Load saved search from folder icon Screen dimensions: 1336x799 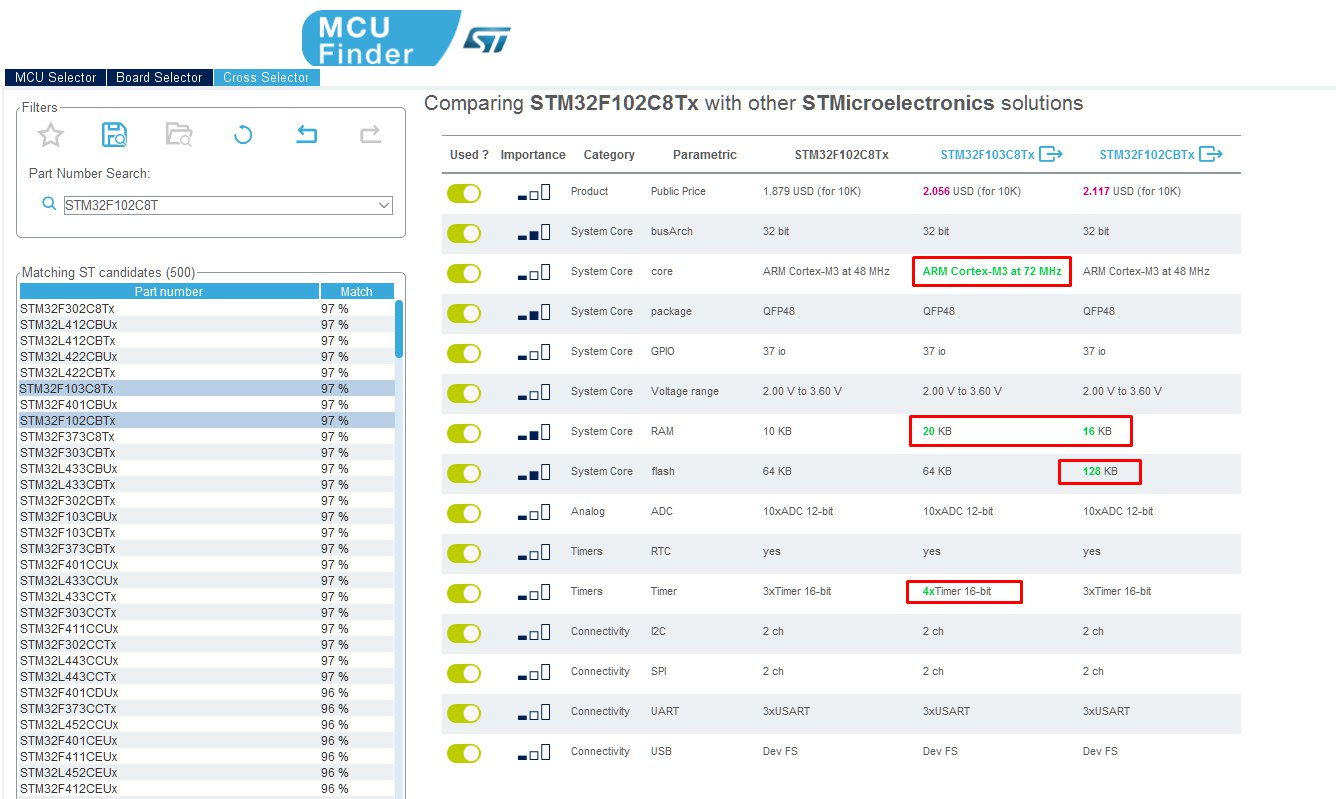click(x=179, y=134)
